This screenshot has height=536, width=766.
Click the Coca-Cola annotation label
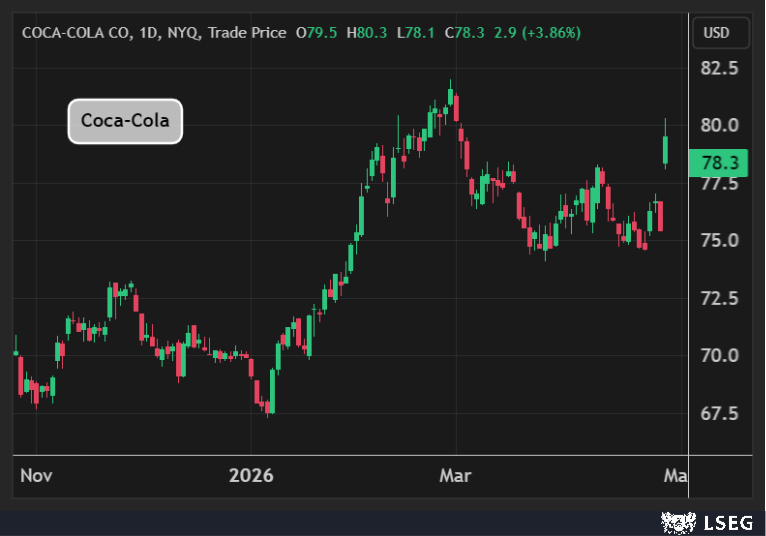click(125, 122)
